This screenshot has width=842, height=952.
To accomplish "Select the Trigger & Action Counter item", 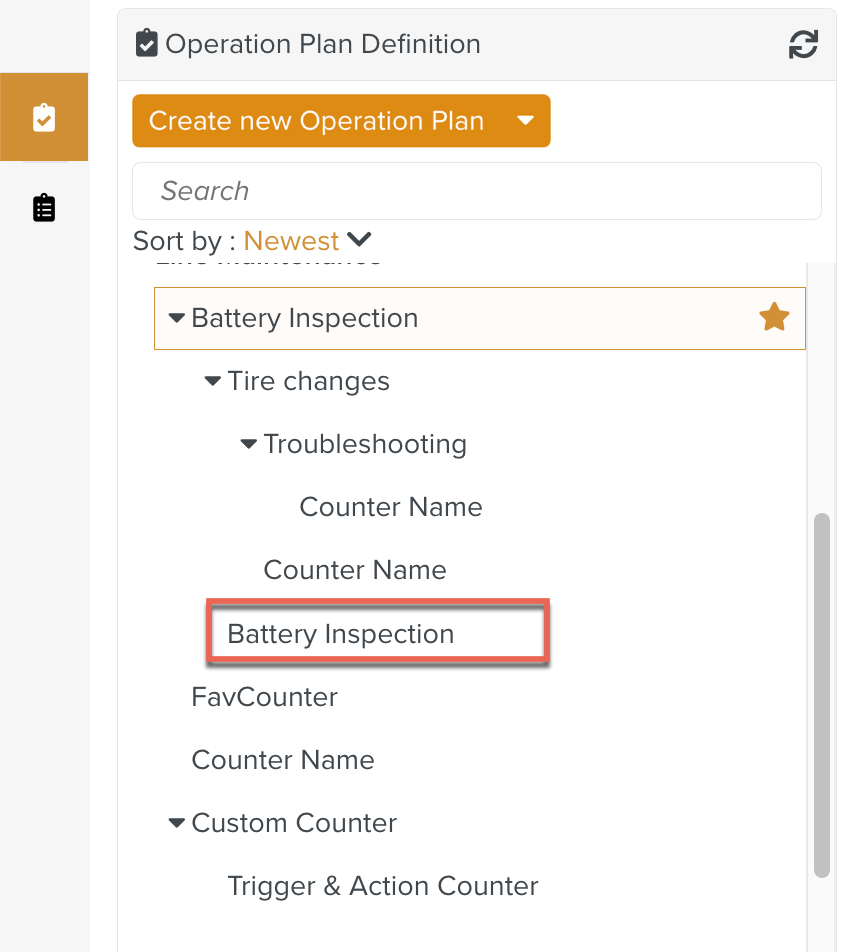I will [383, 886].
